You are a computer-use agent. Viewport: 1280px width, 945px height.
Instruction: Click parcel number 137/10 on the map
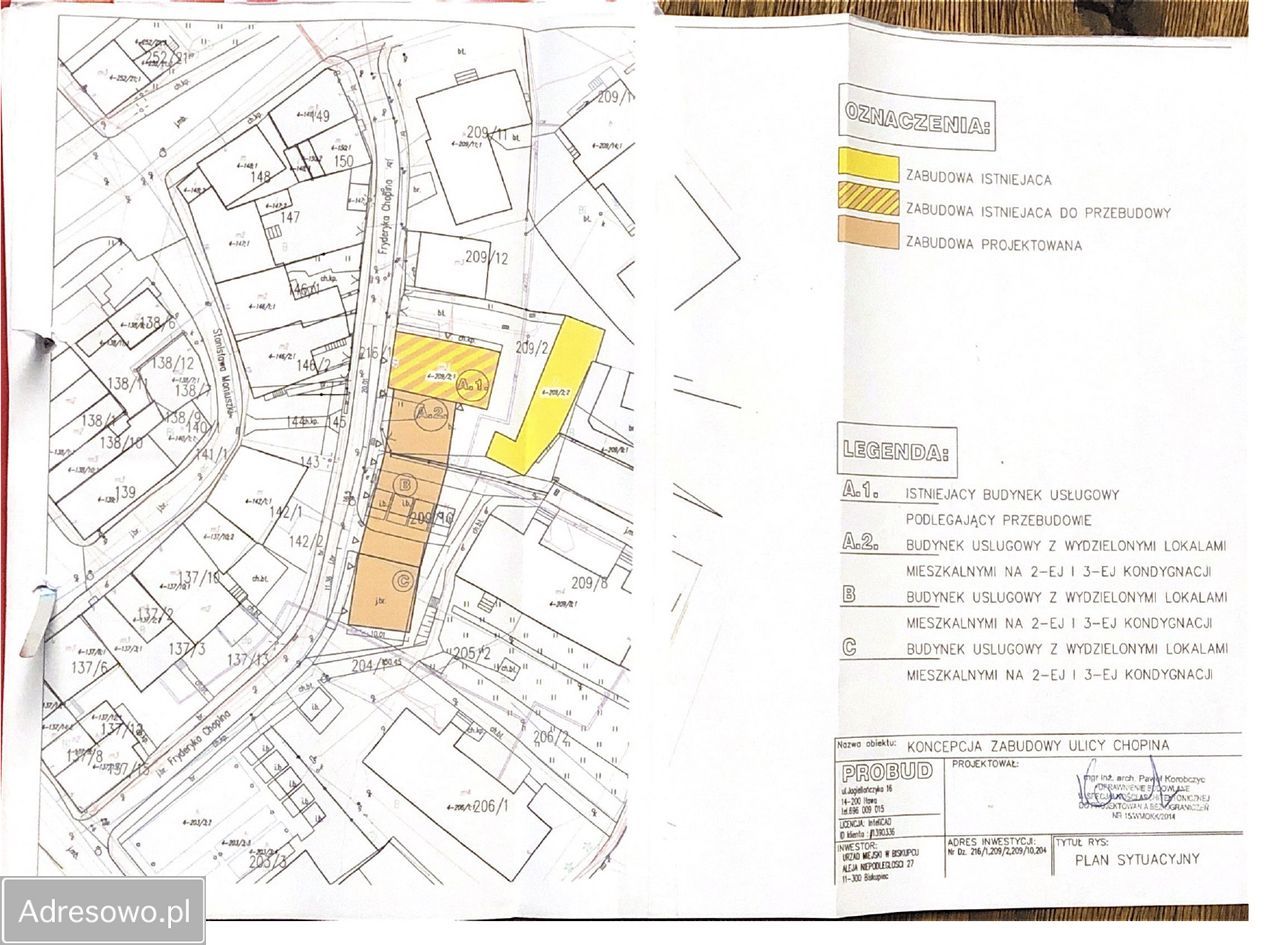[x=199, y=578]
